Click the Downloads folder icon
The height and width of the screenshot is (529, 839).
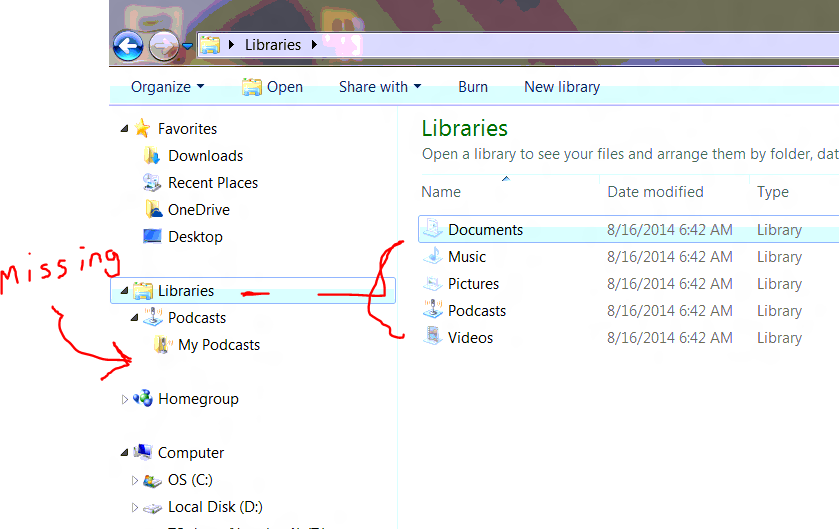click(152, 156)
